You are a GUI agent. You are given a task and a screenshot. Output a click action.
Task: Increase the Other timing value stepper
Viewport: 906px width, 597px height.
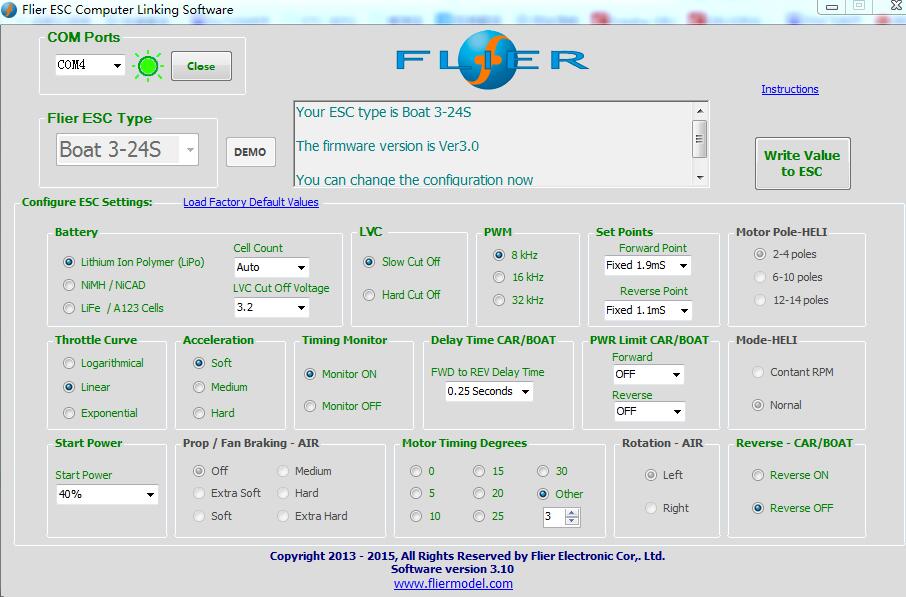tap(571, 513)
